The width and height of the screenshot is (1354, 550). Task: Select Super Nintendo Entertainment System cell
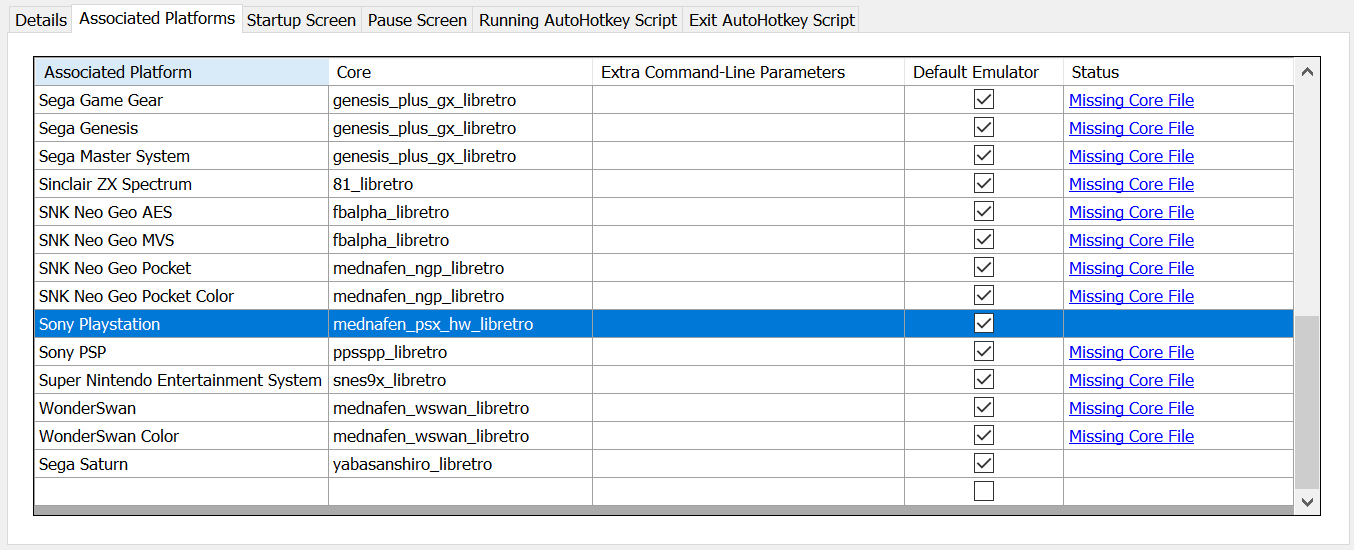pyautogui.click(x=181, y=380)
